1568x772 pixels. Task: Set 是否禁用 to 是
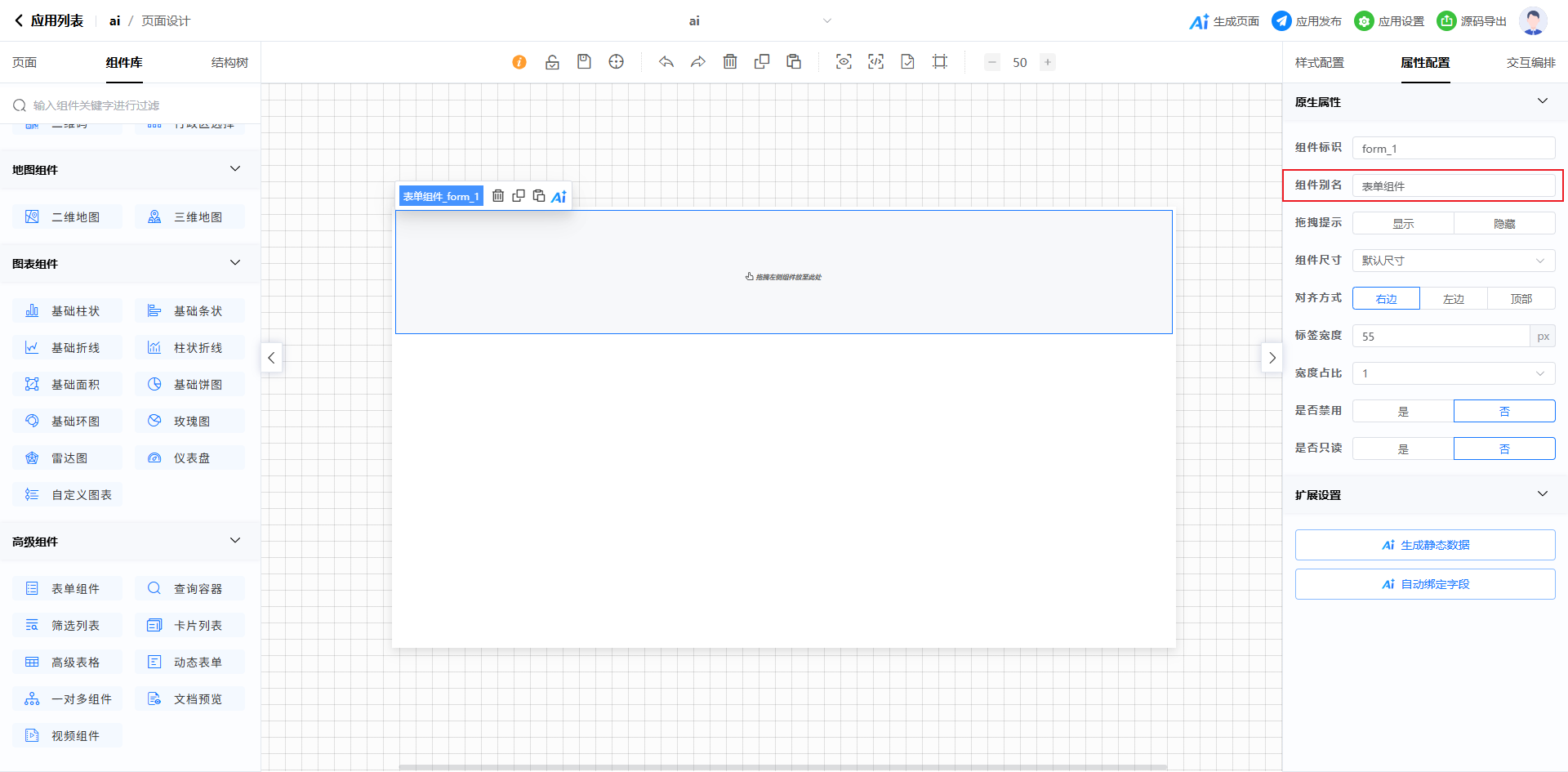click(x=1403, y=412)
